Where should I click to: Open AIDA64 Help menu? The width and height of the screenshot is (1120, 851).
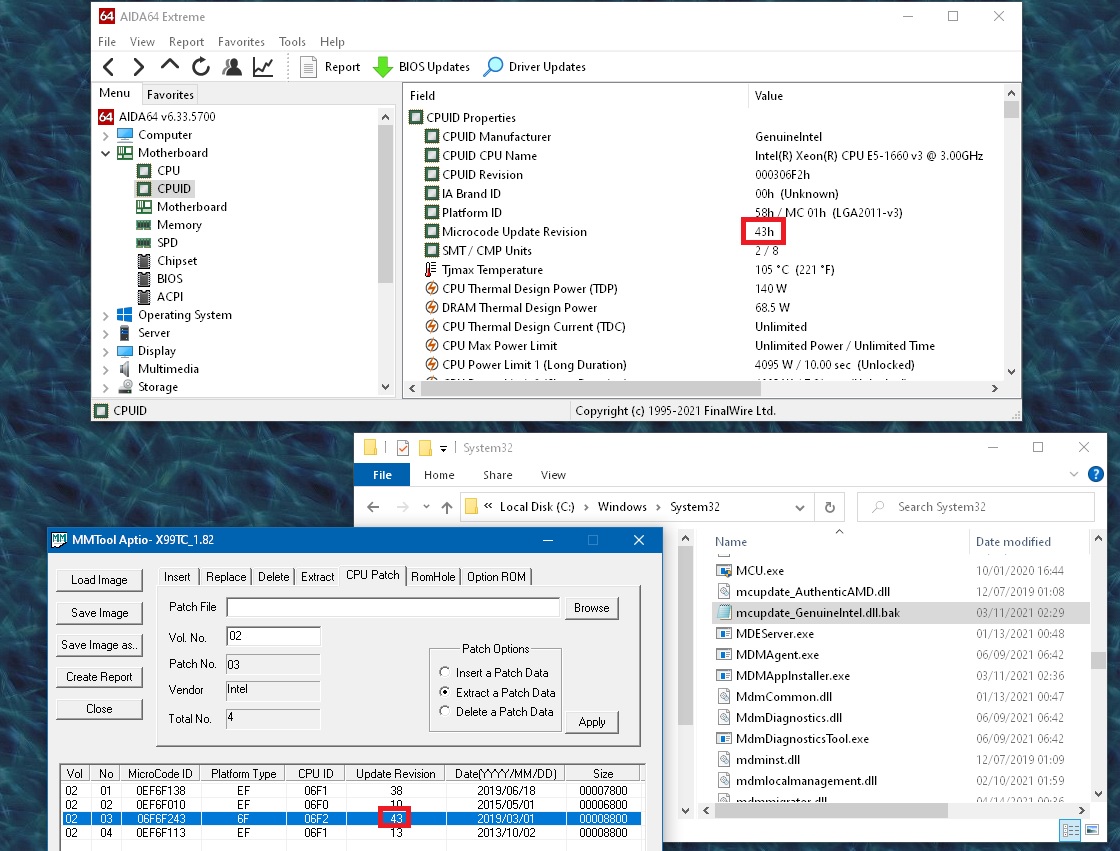(x=332, y=41)
